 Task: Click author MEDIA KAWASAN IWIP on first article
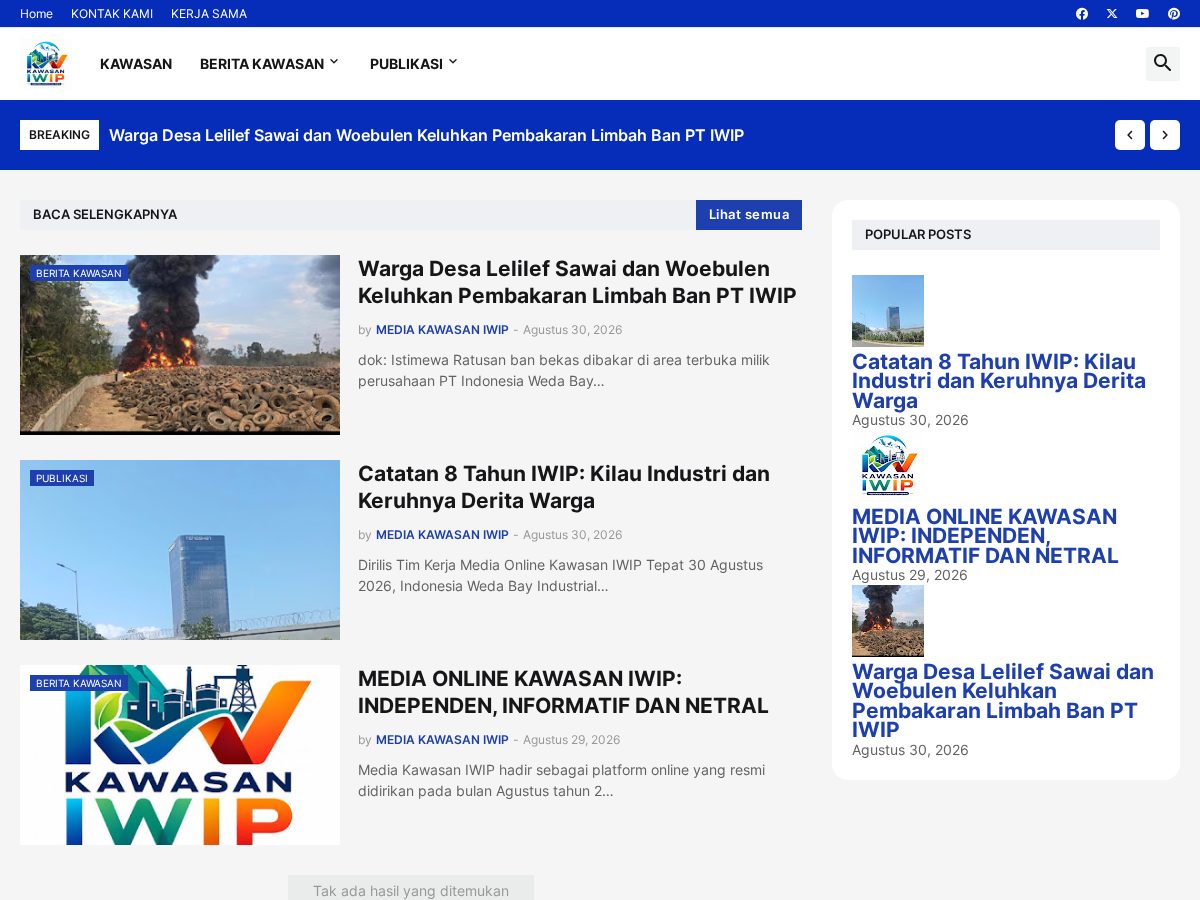[x=442, y=330]
